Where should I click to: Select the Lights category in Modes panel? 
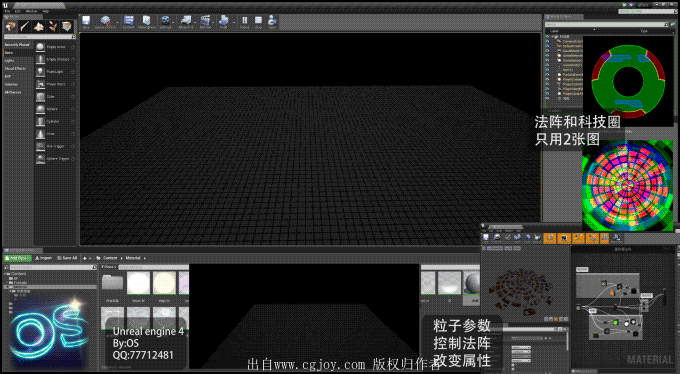[10, 61]
